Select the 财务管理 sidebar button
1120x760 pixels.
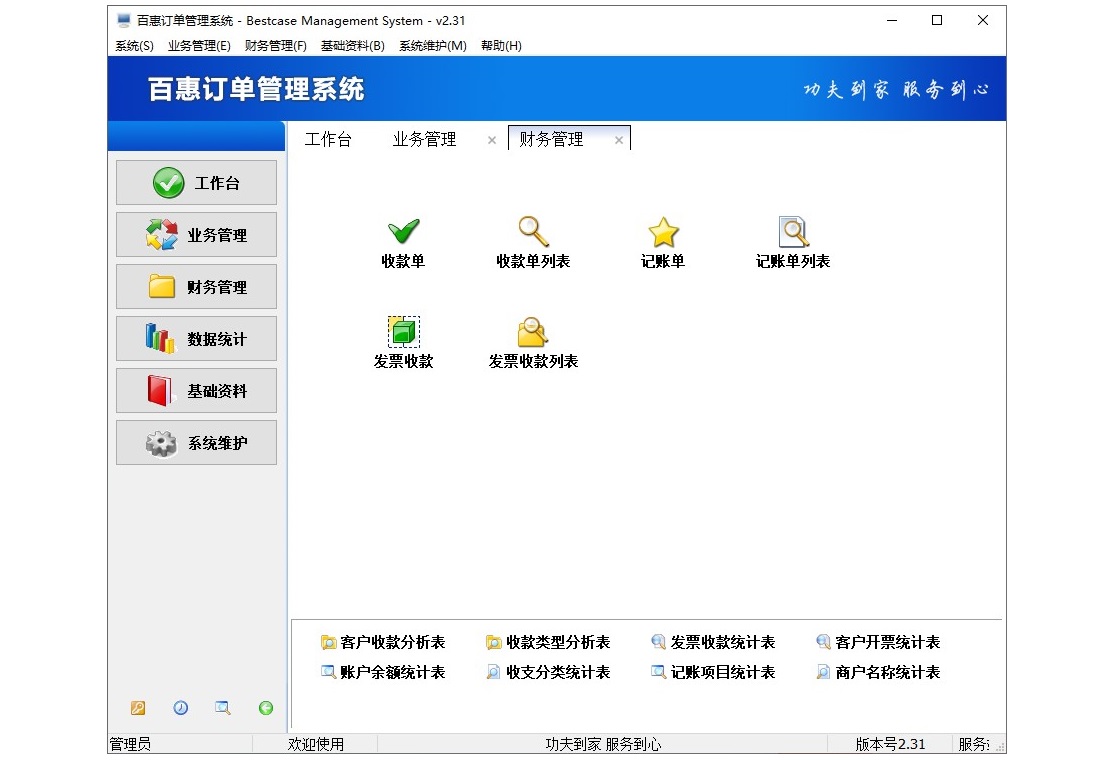pyautogui.click(x=196, y=286)
